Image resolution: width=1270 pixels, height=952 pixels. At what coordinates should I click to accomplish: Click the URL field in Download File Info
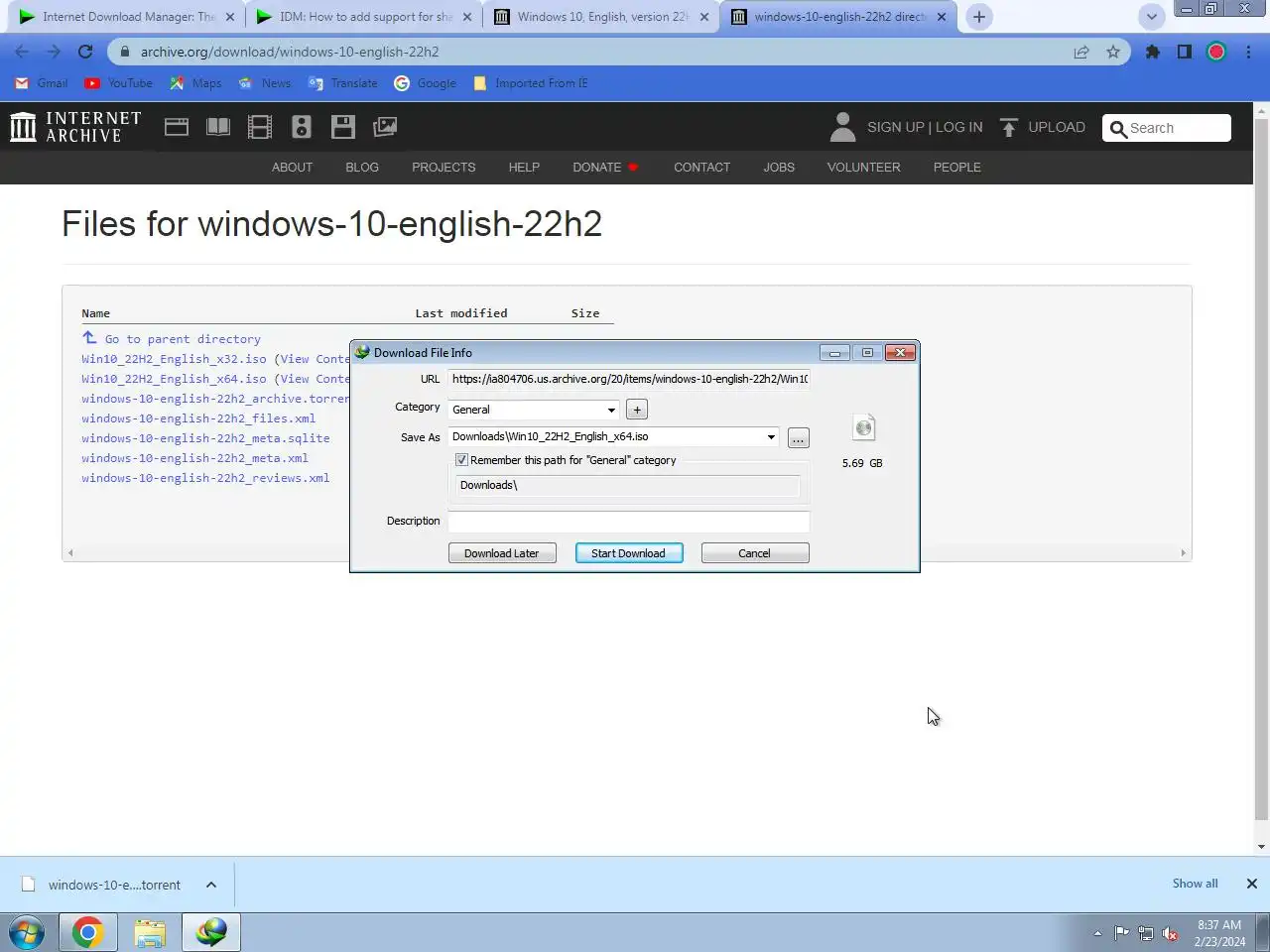click(x=629, y=379)
